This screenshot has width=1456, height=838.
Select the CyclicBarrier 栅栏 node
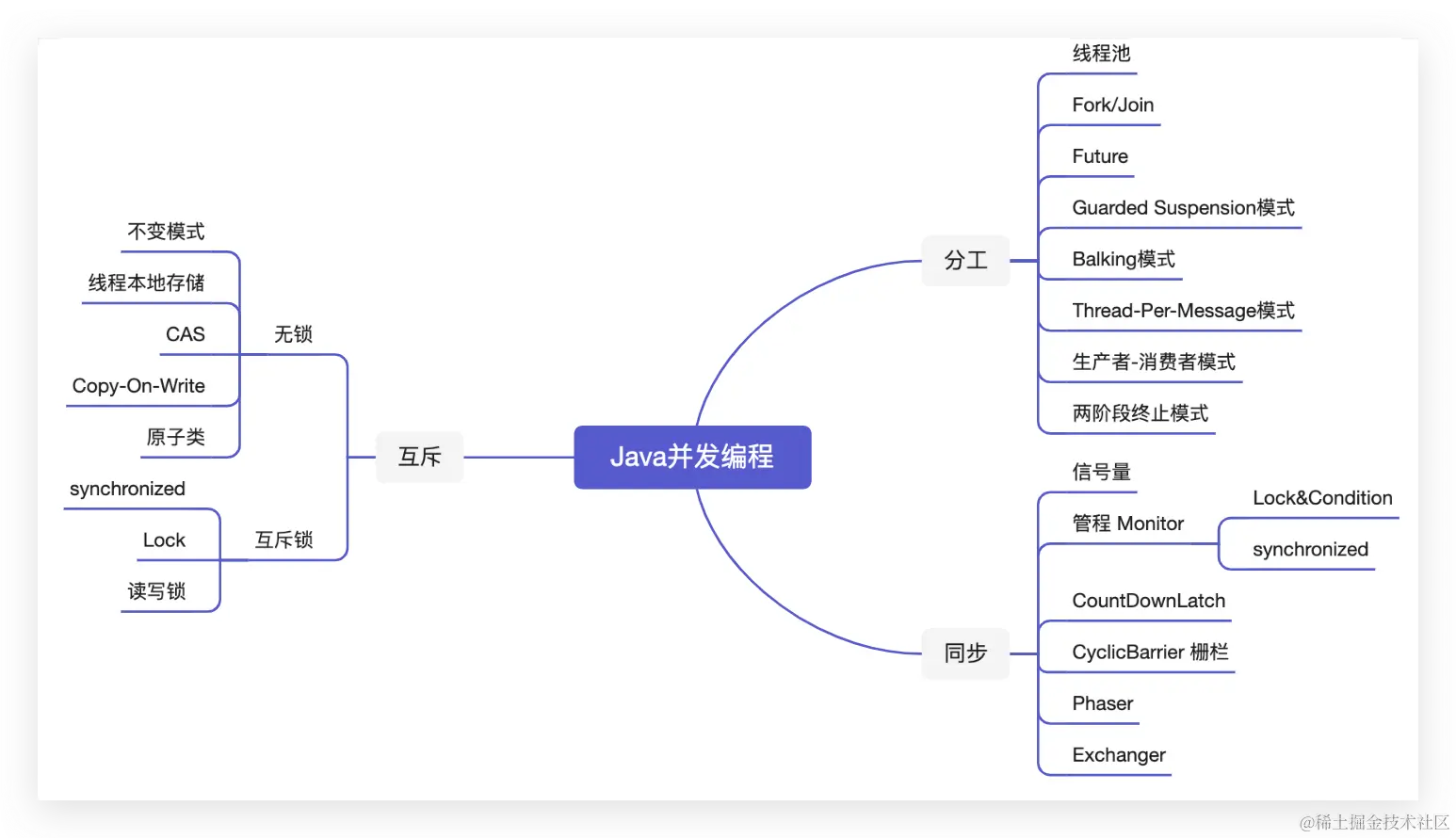click(x=1150, y=652)
